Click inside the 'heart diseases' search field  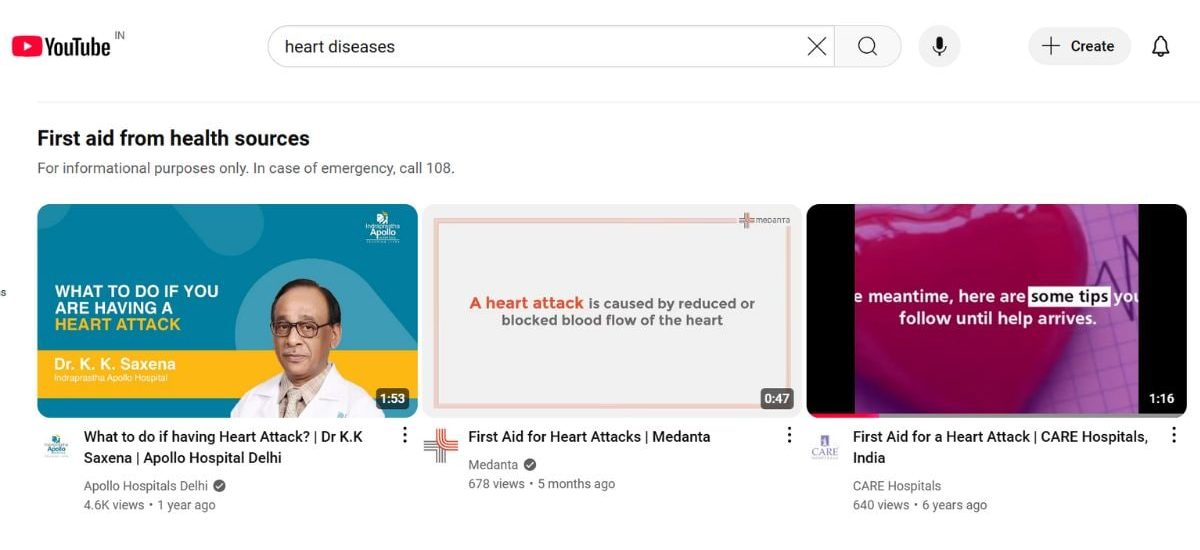coord(540,46)
